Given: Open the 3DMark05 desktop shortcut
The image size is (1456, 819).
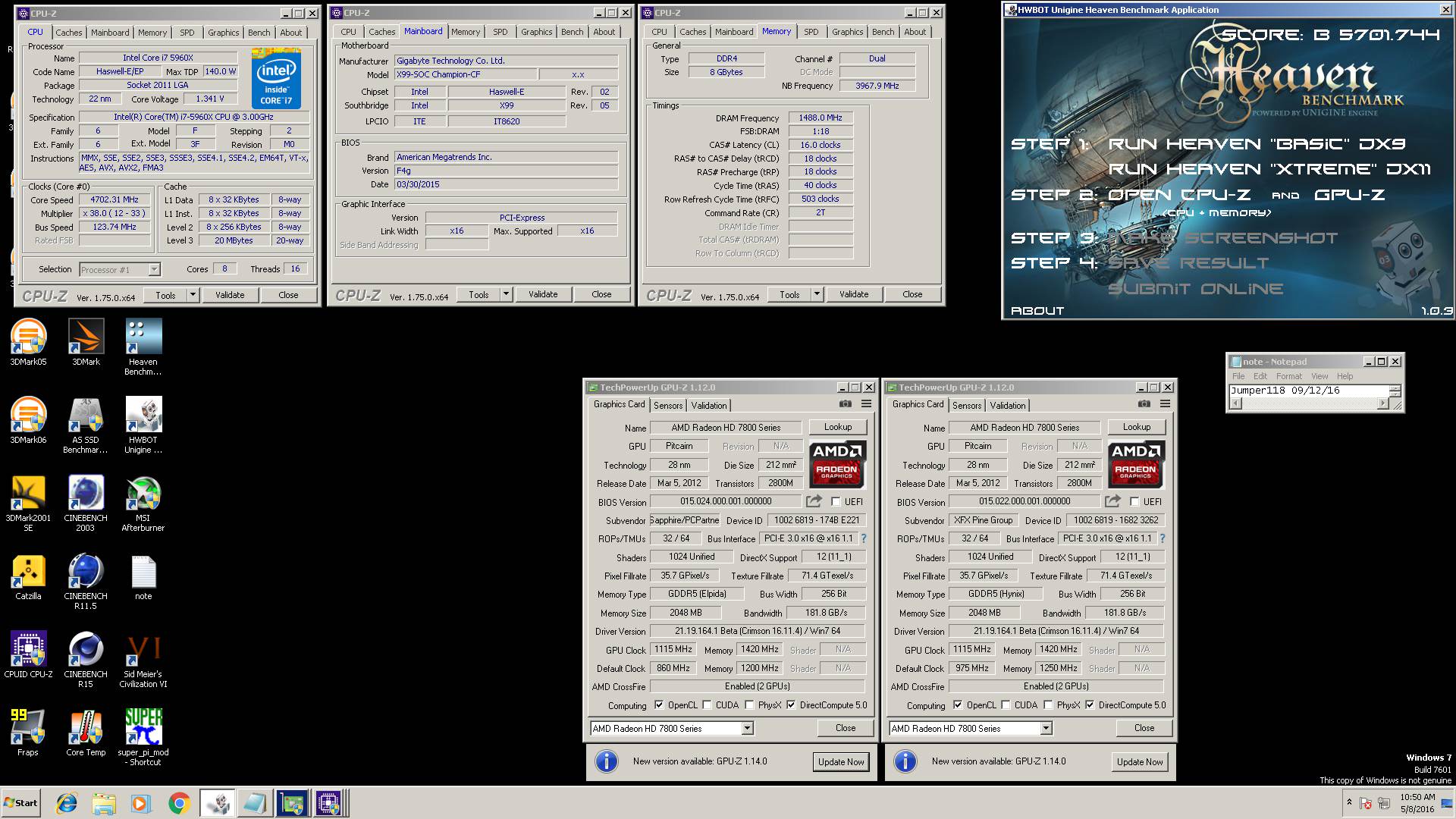Looking at the screenshot, I should coord(28,343).
